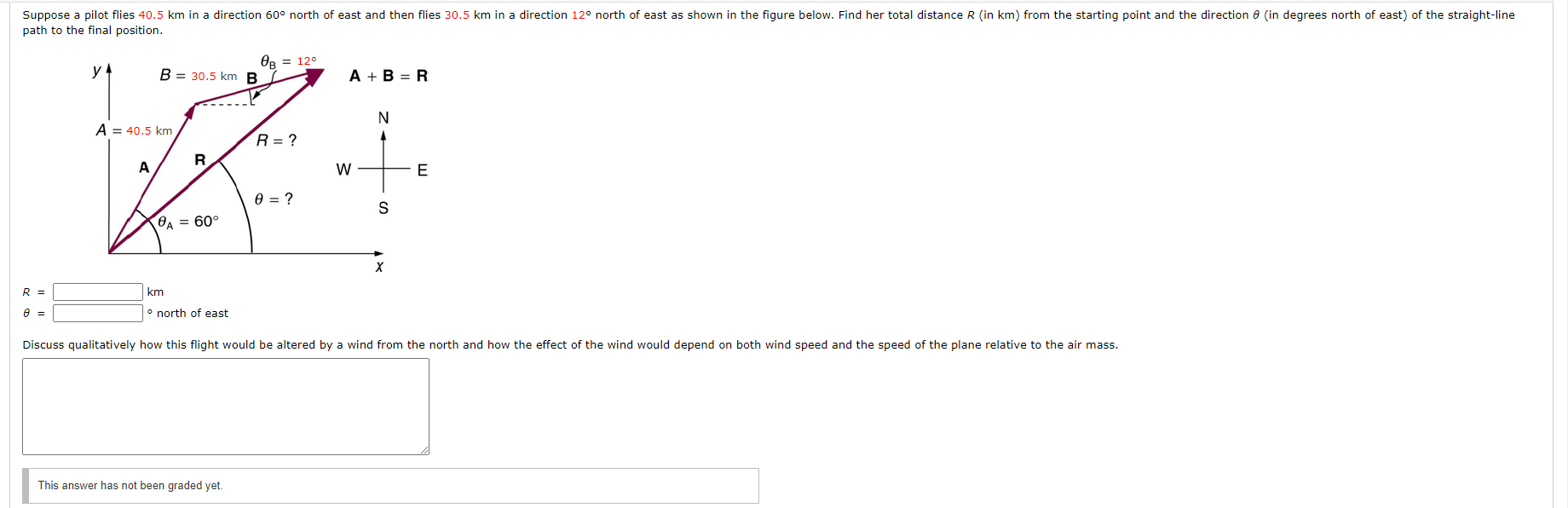Click the R answer input field

pyautogui.click(x=96, y=291)
